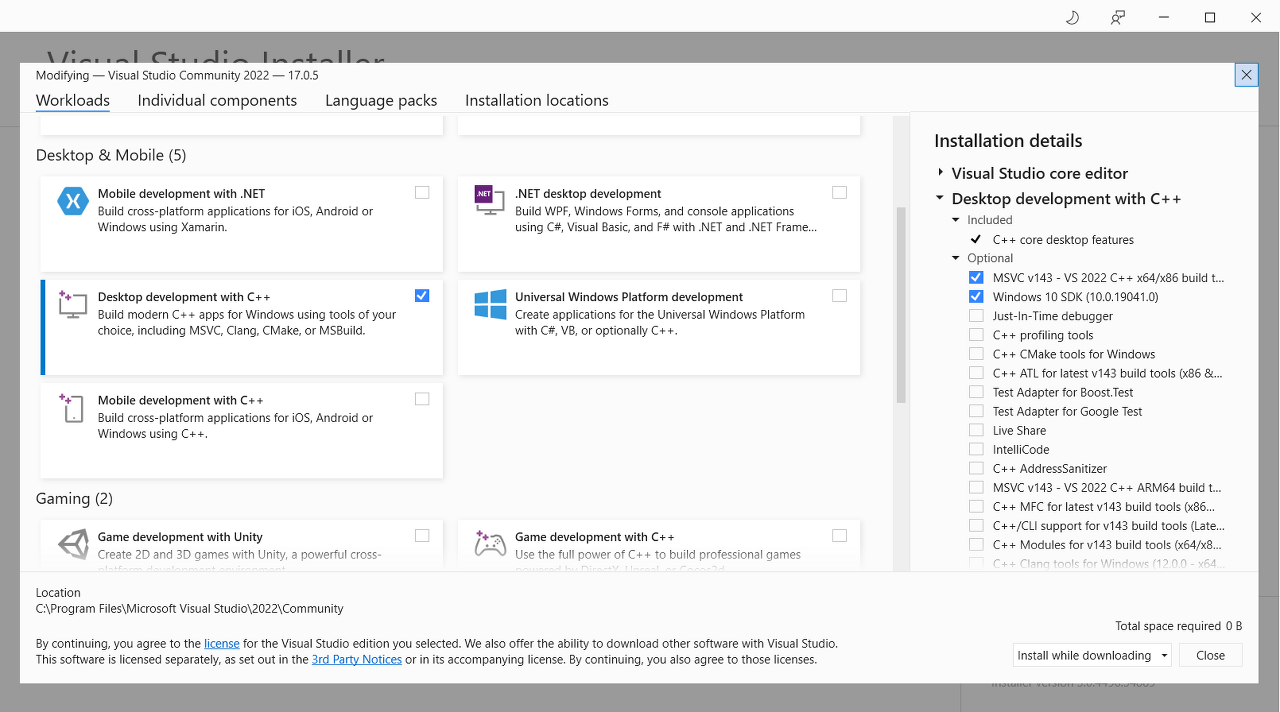1280x712 pixels.
Task: Click the Mobile development with C++ phone icon
Action: (73, 407)
